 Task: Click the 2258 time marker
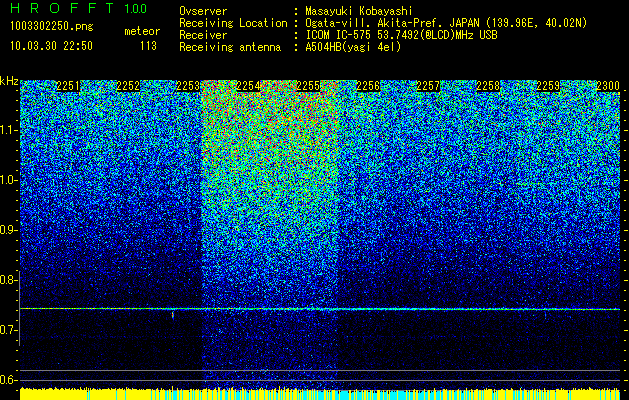pyautogui.click(x=488, y=86)
